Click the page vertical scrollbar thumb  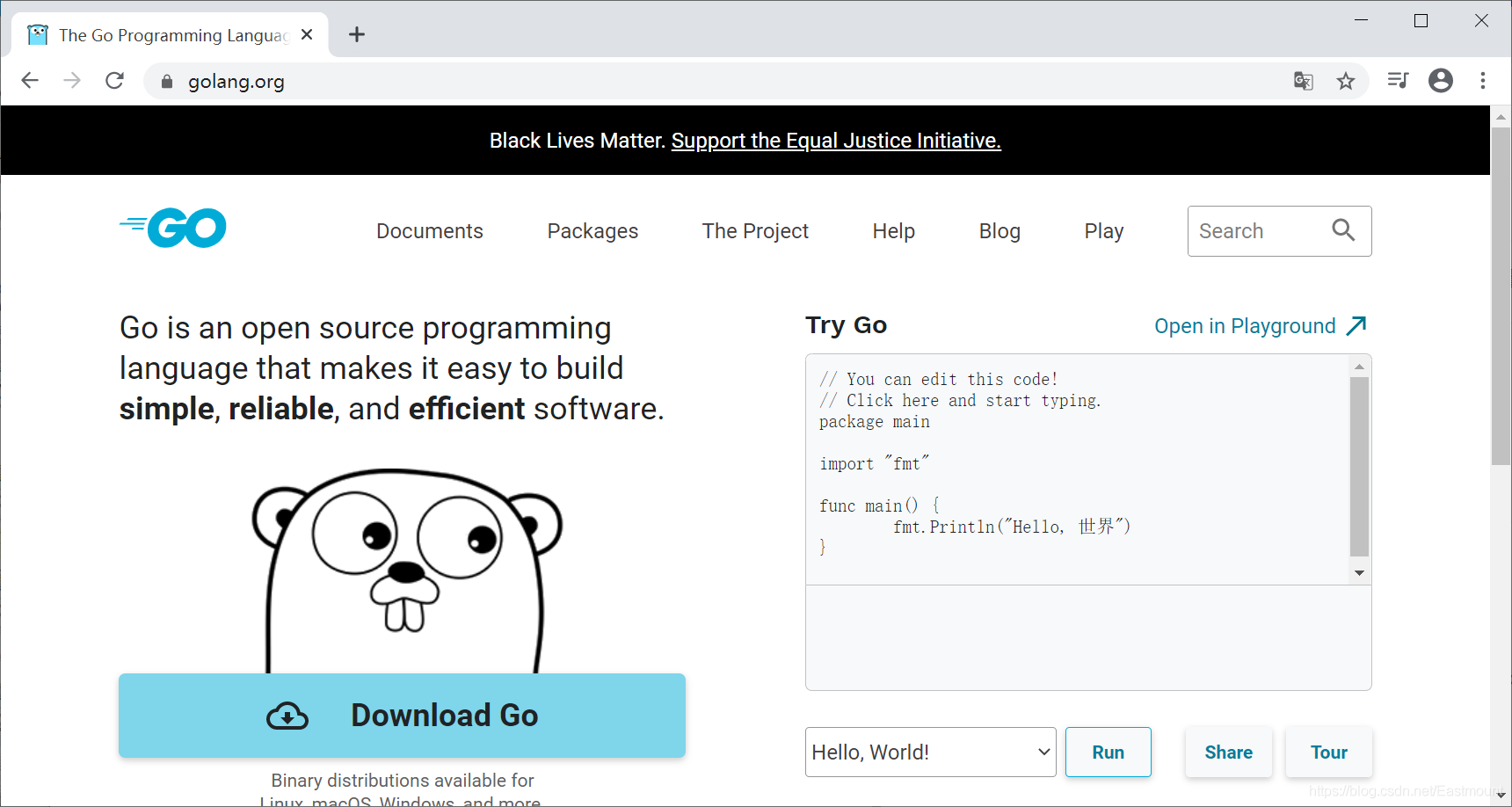(1501, 296)
